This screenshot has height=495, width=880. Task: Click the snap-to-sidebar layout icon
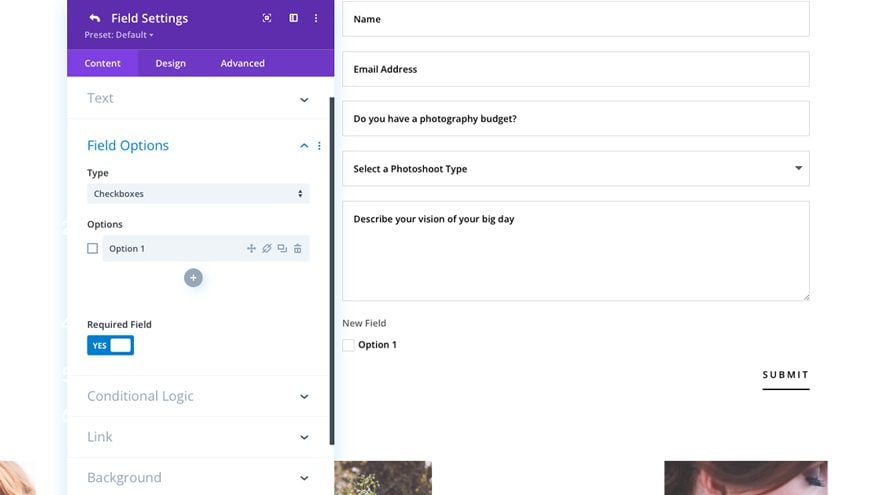tap(293, 18)
